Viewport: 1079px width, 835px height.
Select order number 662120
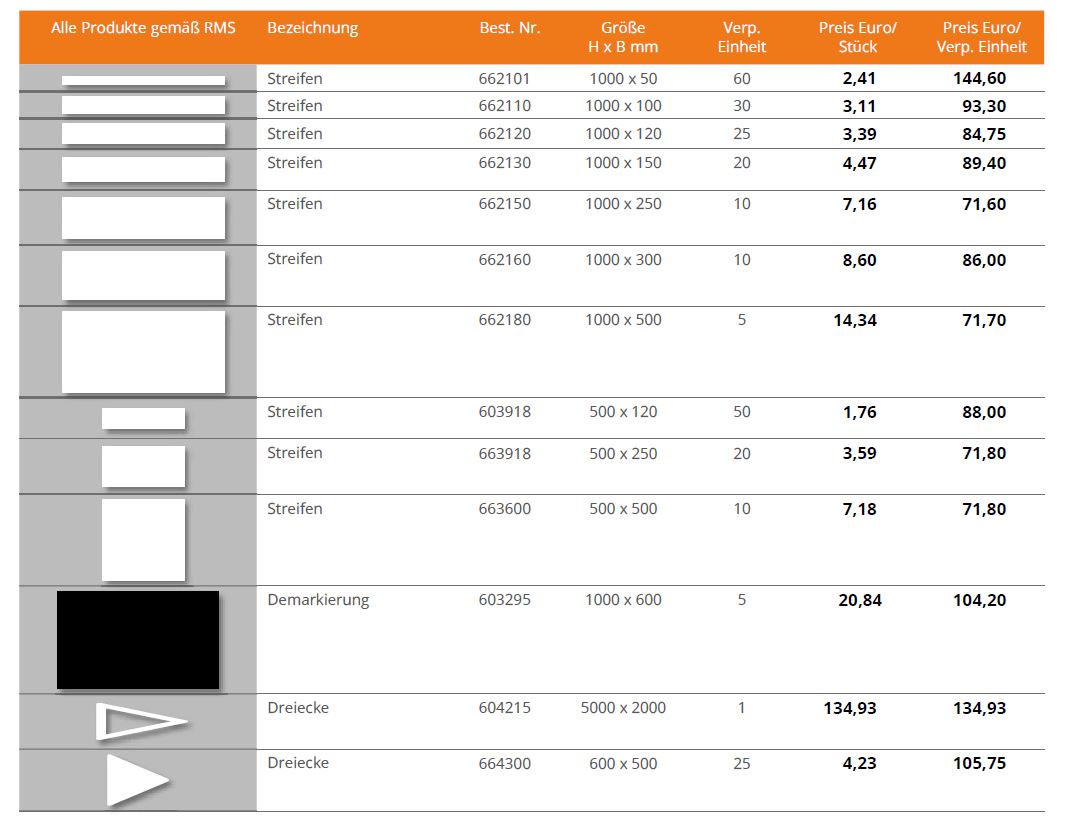pos(504,134)
